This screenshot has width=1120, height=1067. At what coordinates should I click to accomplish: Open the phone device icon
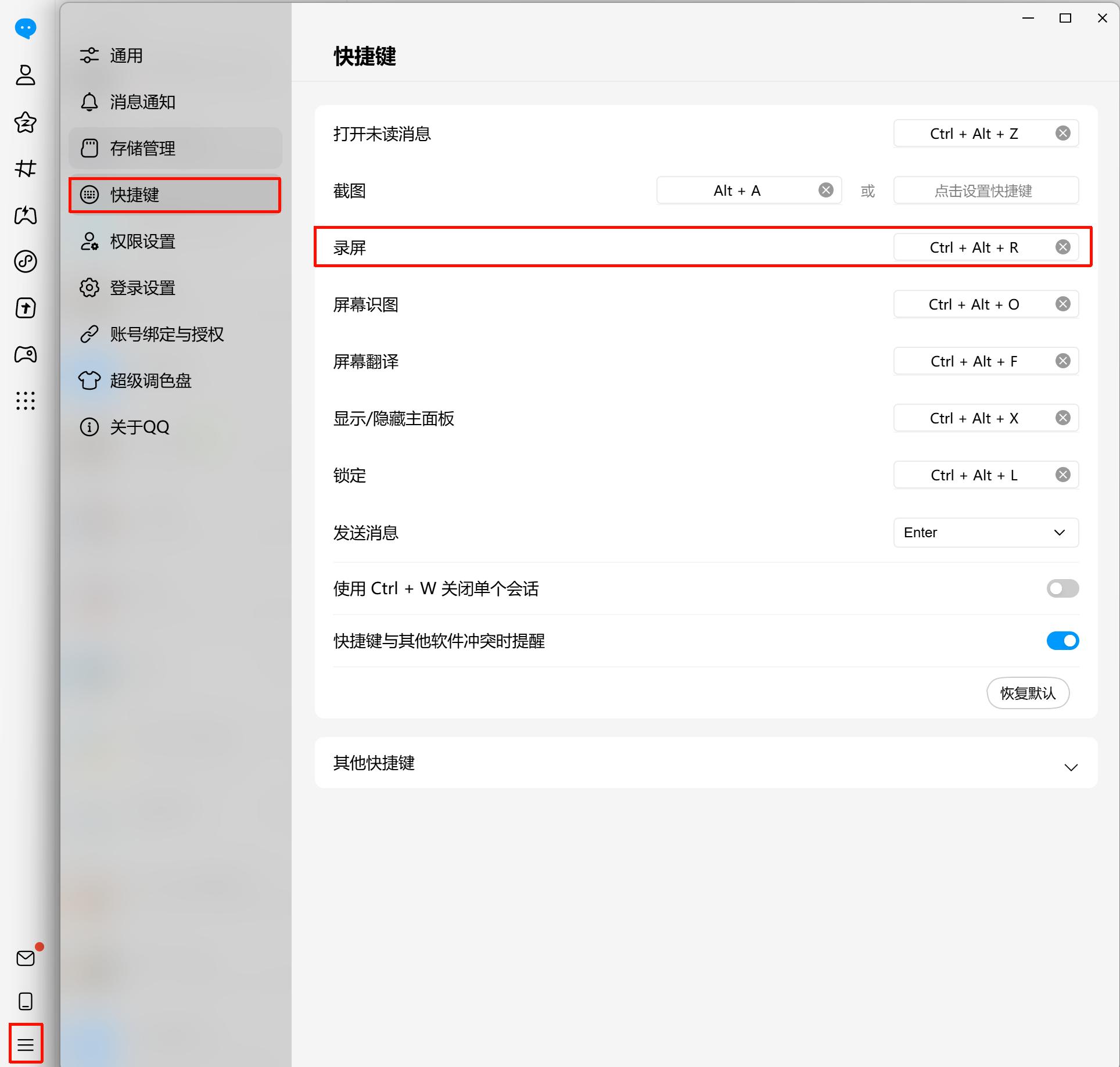26,1001
